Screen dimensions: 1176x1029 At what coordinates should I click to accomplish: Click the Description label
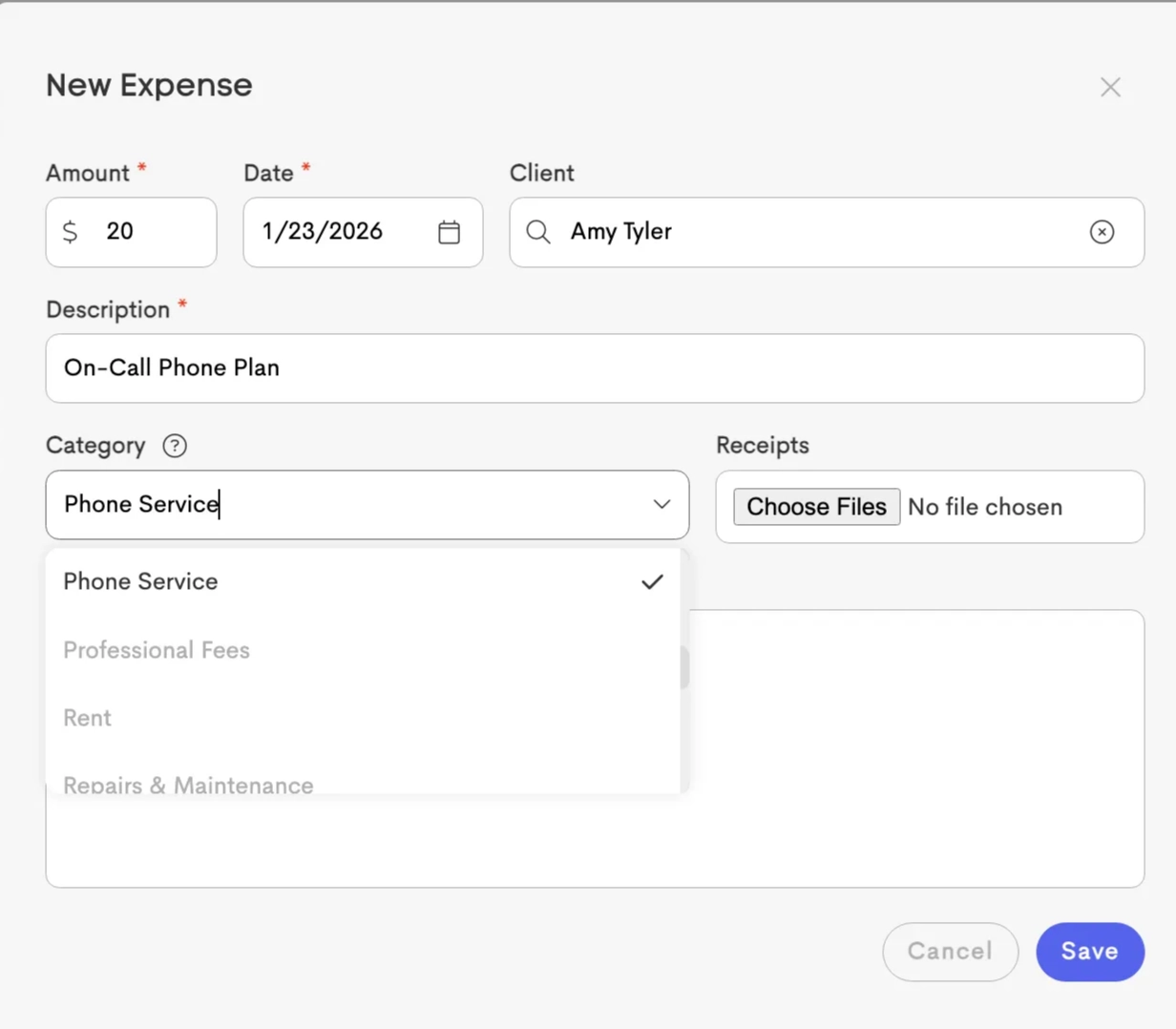point(108,310)
